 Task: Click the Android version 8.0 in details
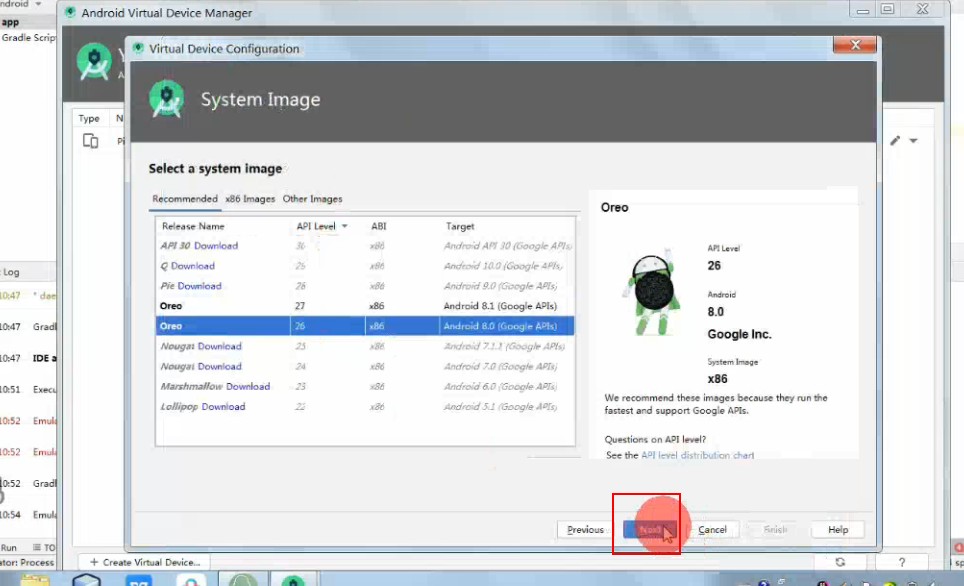click(715, 312)
